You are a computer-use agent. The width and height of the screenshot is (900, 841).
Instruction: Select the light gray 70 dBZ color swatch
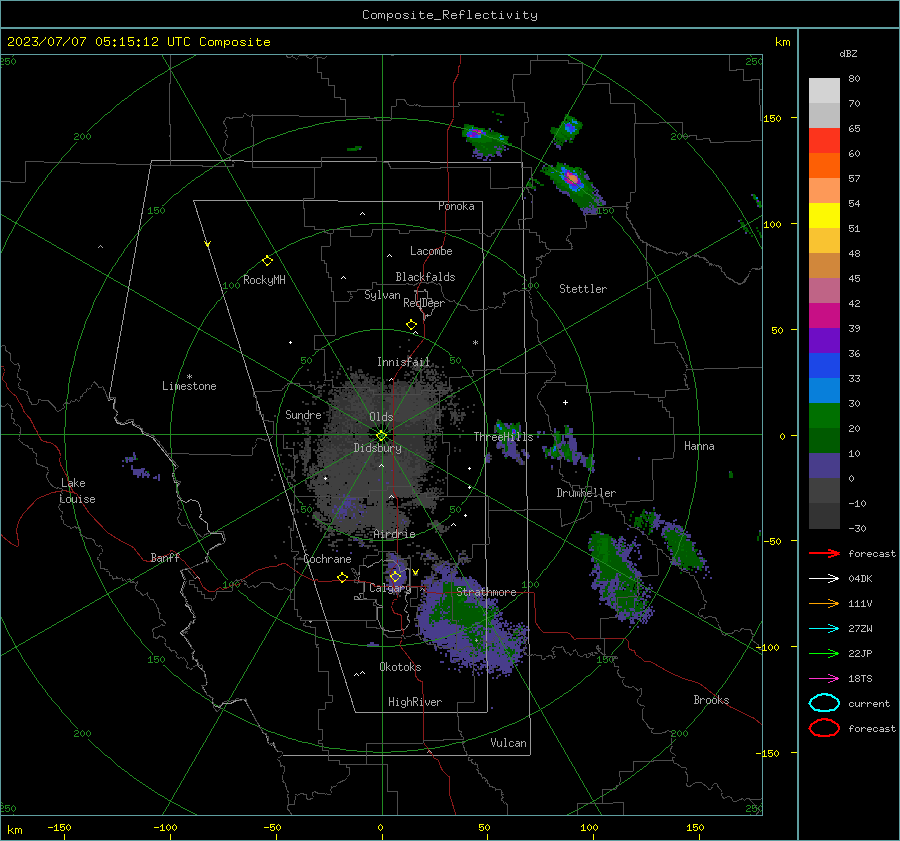824,115
